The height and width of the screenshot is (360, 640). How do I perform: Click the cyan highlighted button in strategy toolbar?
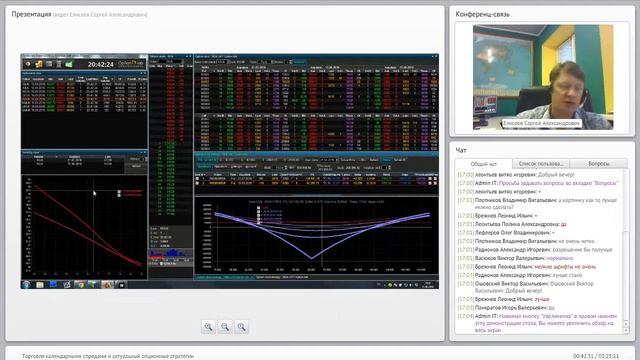pos(386,160)
